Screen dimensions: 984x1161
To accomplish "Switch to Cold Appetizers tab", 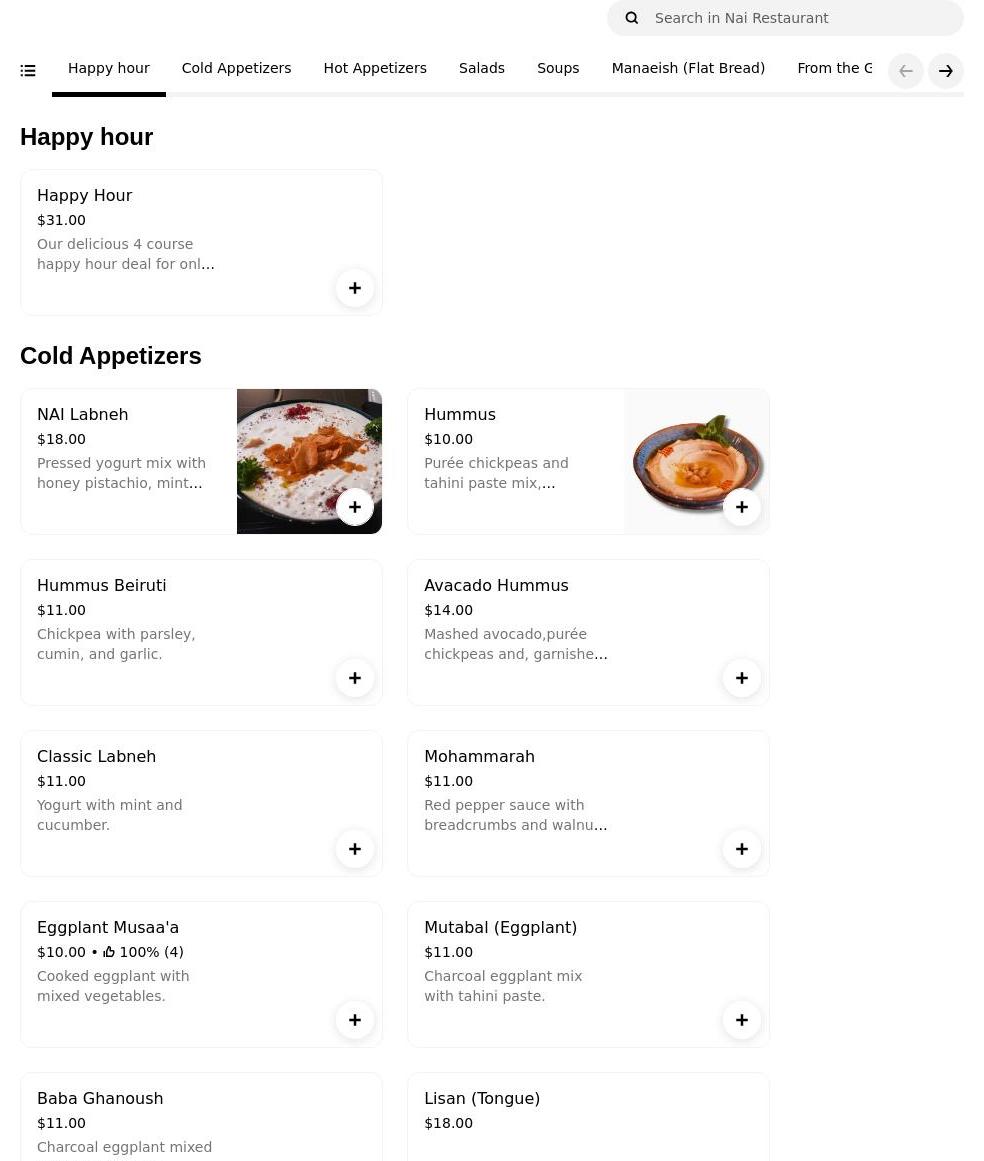I will (236, 68).
